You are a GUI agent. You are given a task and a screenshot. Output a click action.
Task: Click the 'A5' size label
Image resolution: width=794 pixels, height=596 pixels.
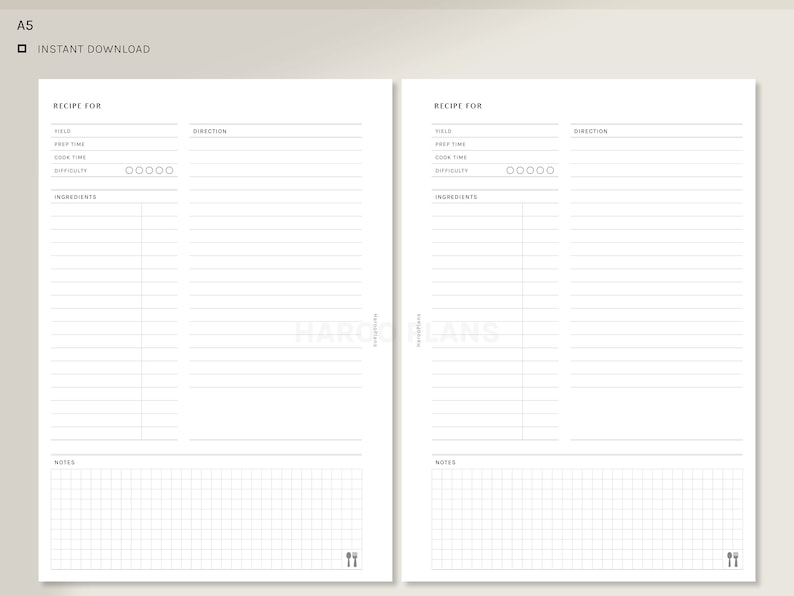[25, 25]
